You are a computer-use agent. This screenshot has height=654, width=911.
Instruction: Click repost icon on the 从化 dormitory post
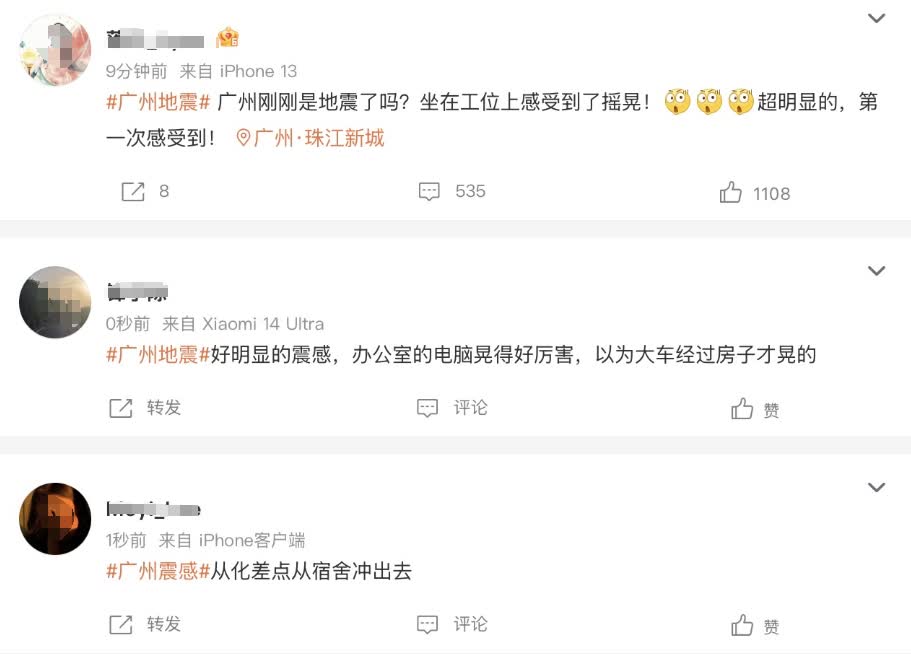[121, 624]
